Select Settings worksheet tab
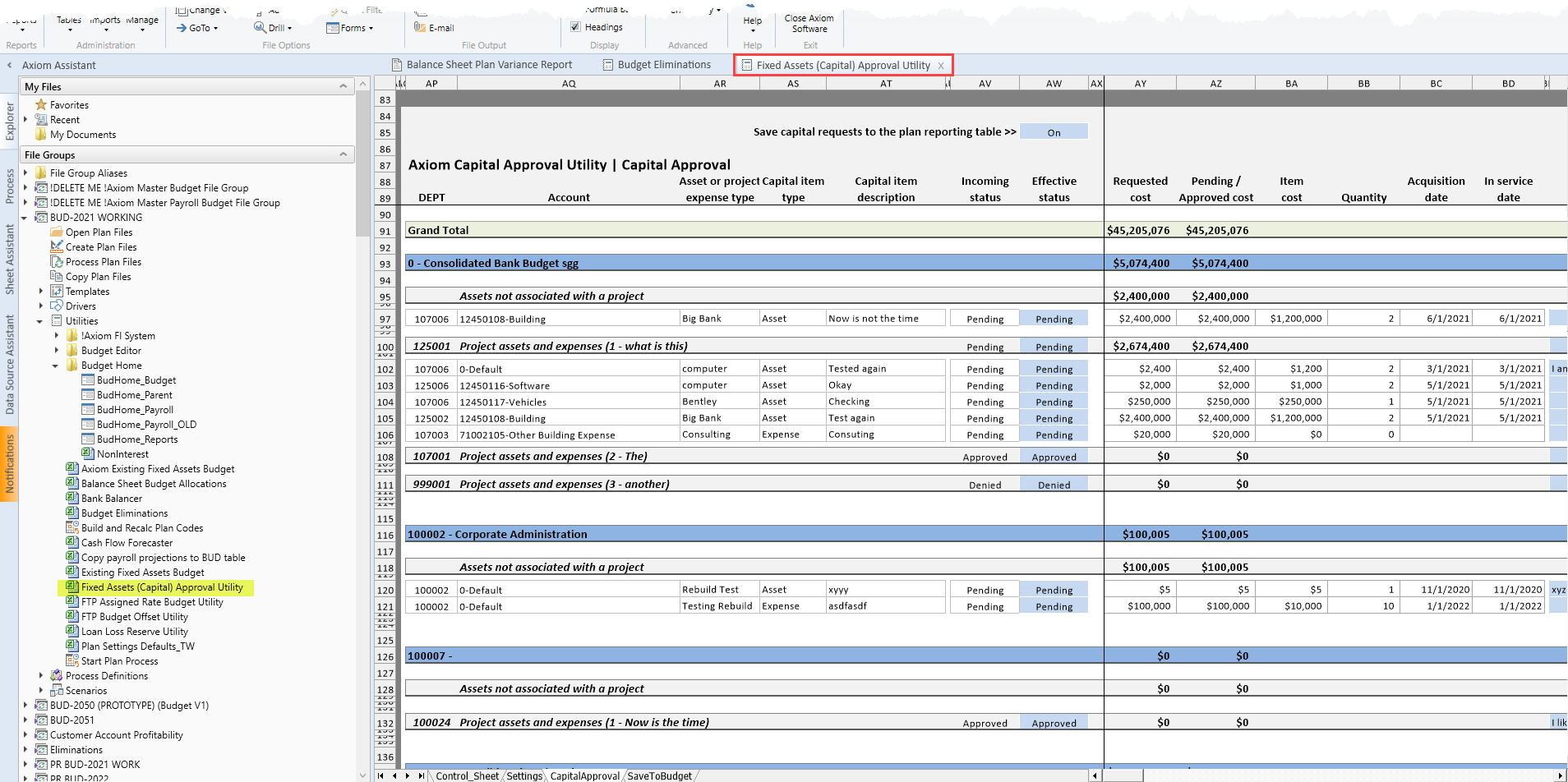Screen dimensions: 1568x782 [524, 775]
